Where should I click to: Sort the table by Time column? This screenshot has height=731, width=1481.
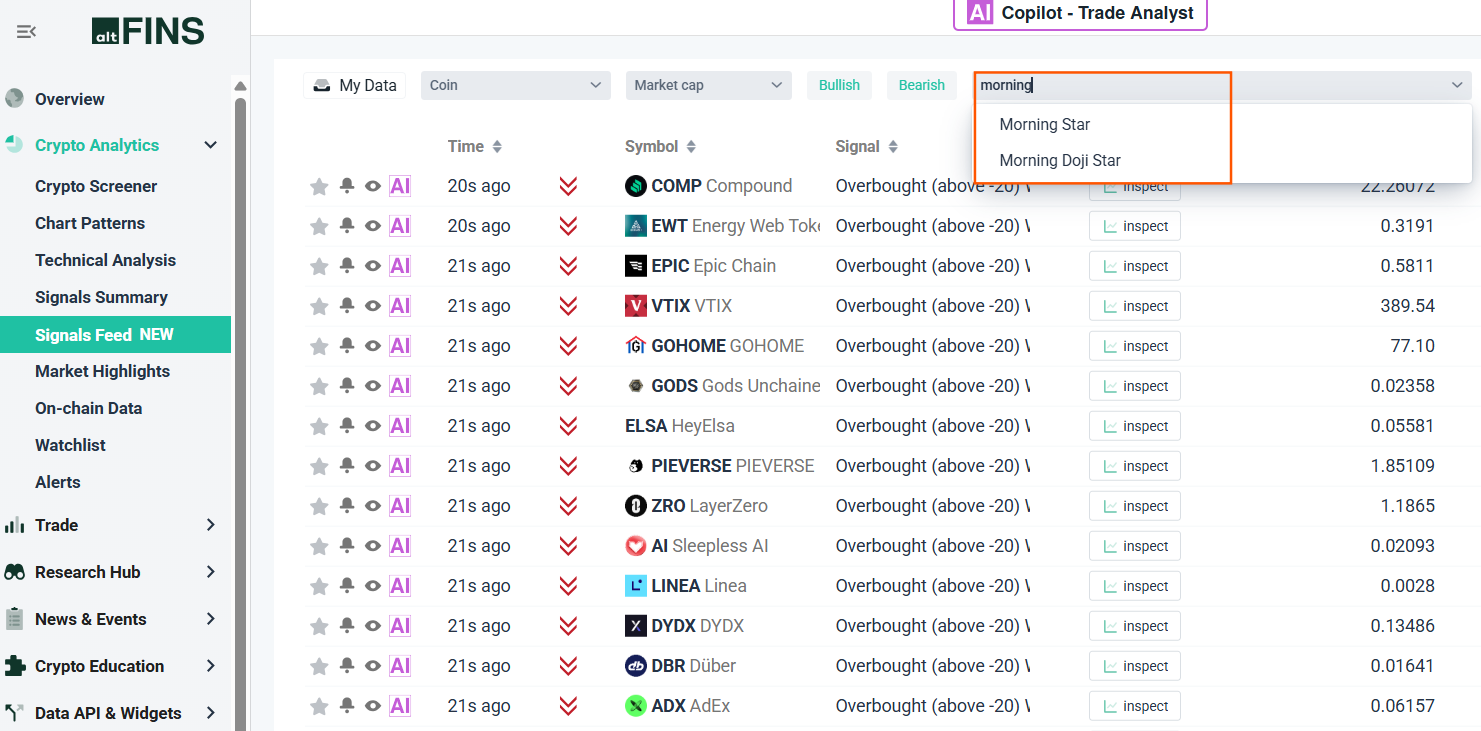pos(475,146)
